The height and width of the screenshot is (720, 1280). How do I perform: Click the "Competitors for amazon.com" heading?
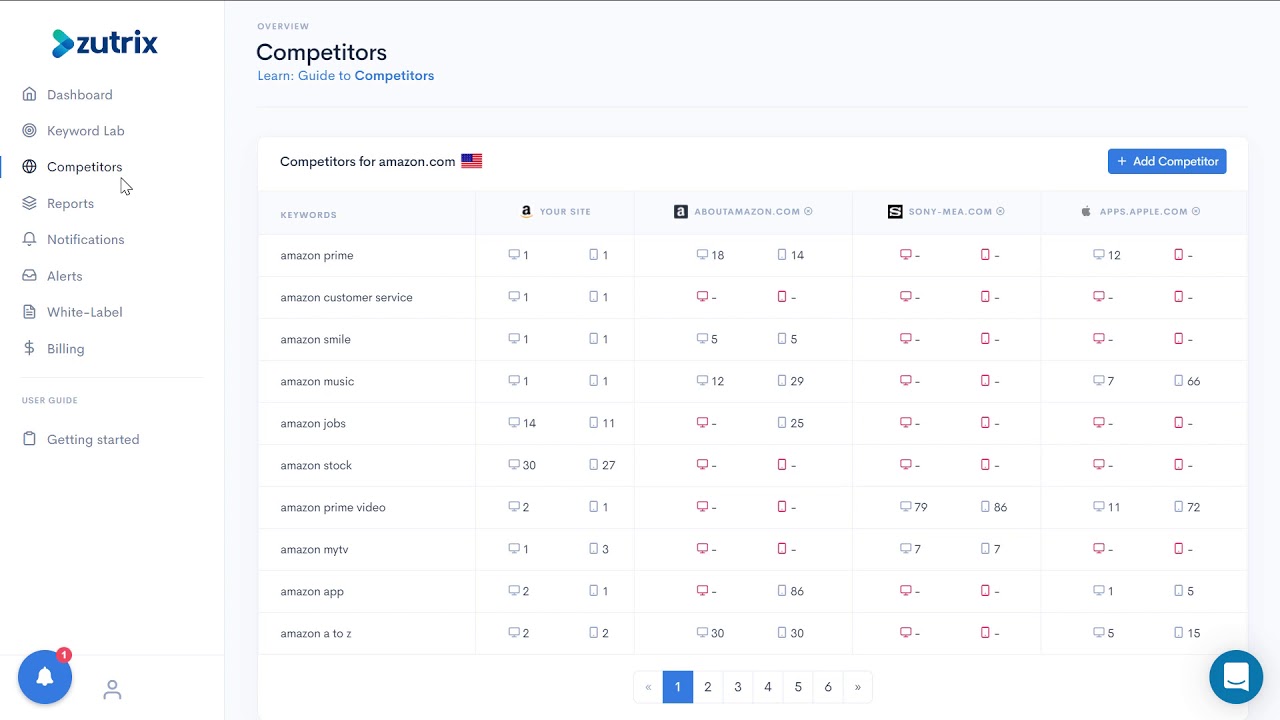coord(367,161)
